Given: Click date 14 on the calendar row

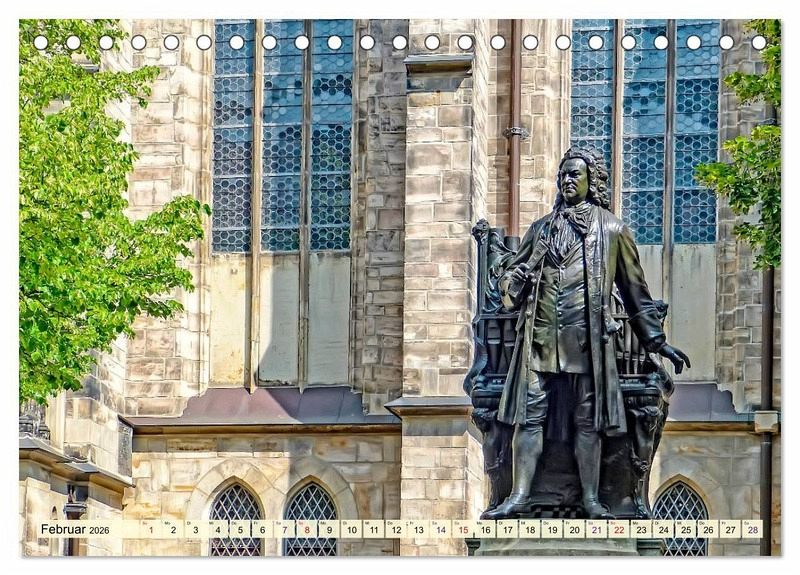Looking at the screenshot, I should (439, 529).
